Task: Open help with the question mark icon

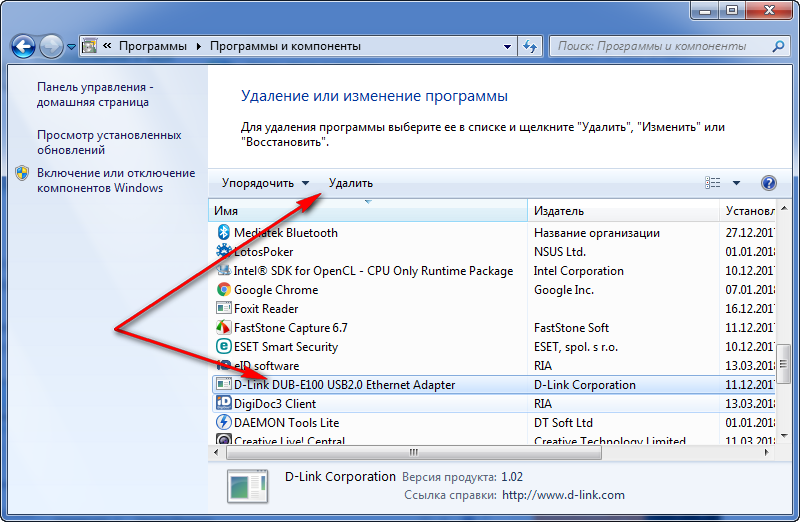Action: [x=768, y=183]
